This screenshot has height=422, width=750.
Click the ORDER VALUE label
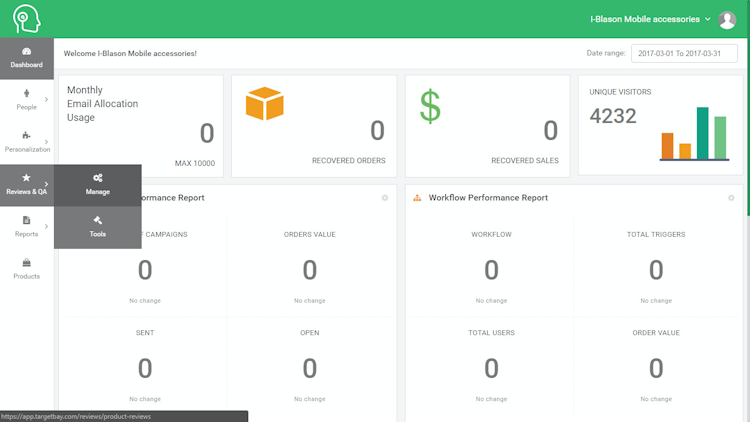656,333
